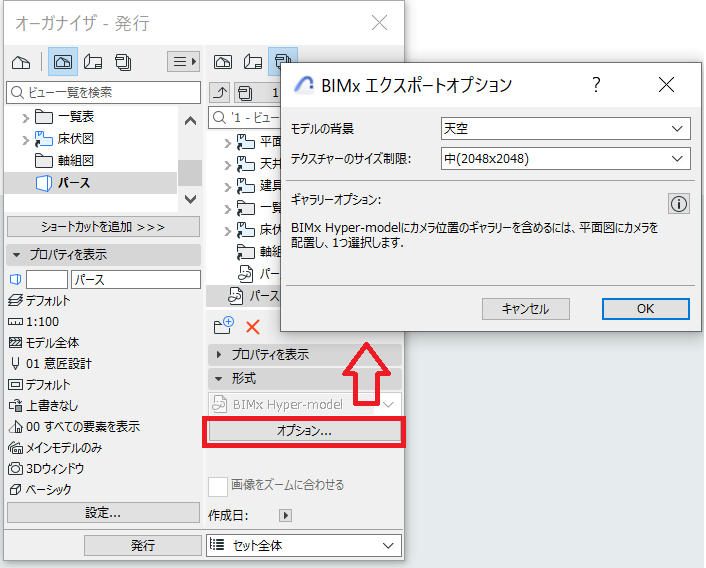Click the 設定... button

click(103, 512)
